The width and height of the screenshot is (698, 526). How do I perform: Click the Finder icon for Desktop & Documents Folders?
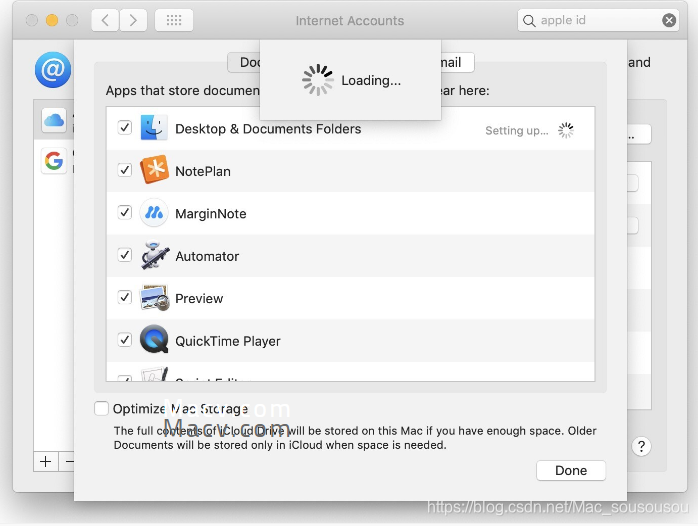pyautogui.click(x=154, y=128)
